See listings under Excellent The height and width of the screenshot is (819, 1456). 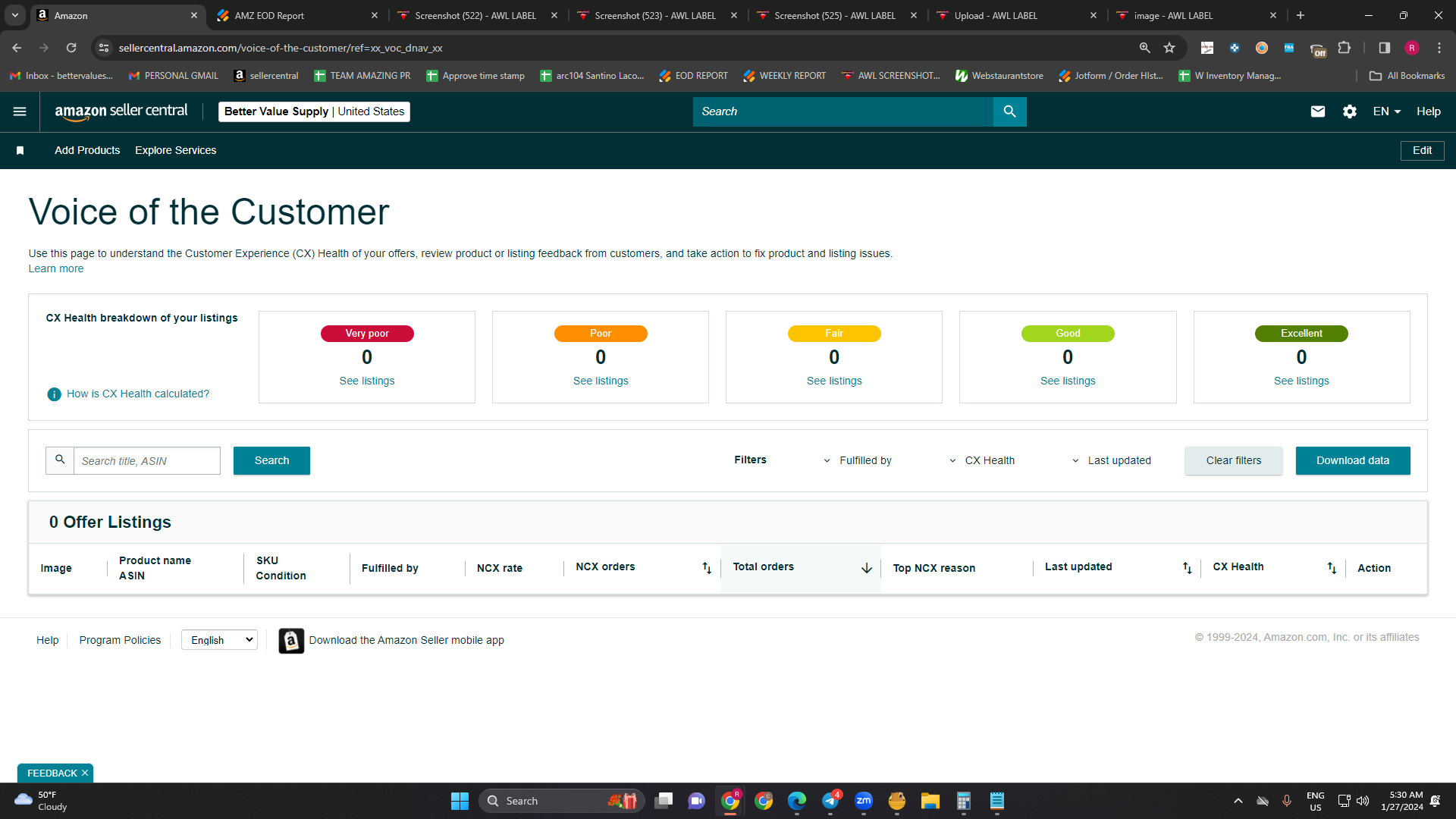click(x=1301, y=381)
